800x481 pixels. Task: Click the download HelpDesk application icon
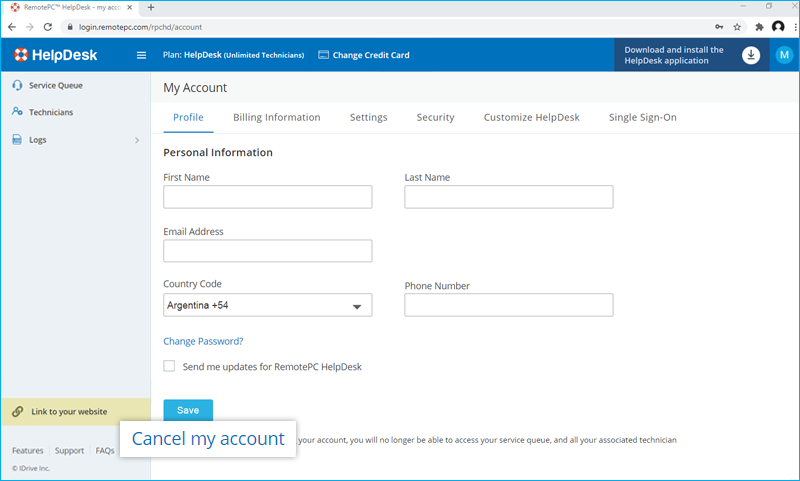pos(751,55)
